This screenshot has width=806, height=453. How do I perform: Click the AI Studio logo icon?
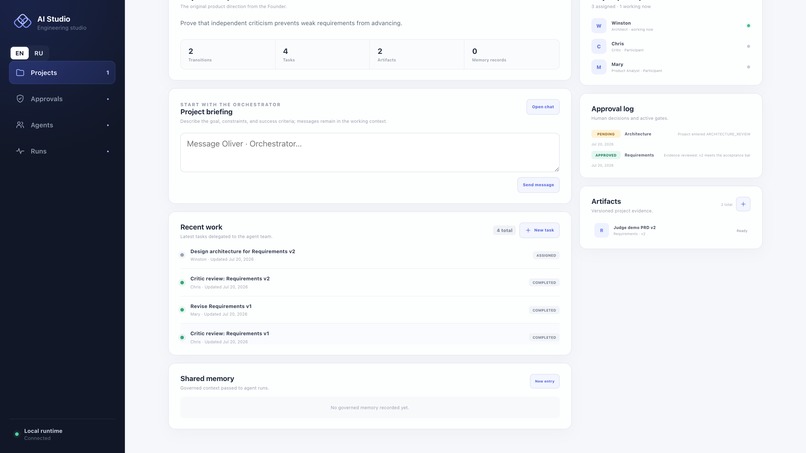pyautogui.click(x=22, y=21)
